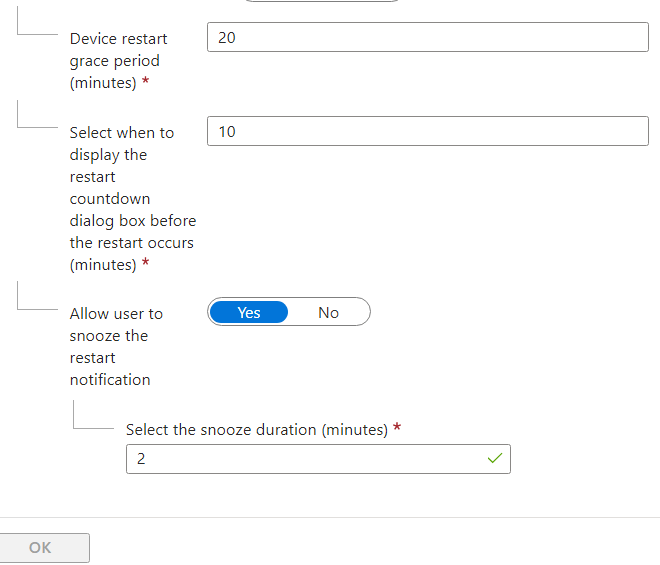The image size is (660, 565).
Task: Click the 'Select when to display the restart countdown' label
Action: pyautogui.click(x=133, y=198)
